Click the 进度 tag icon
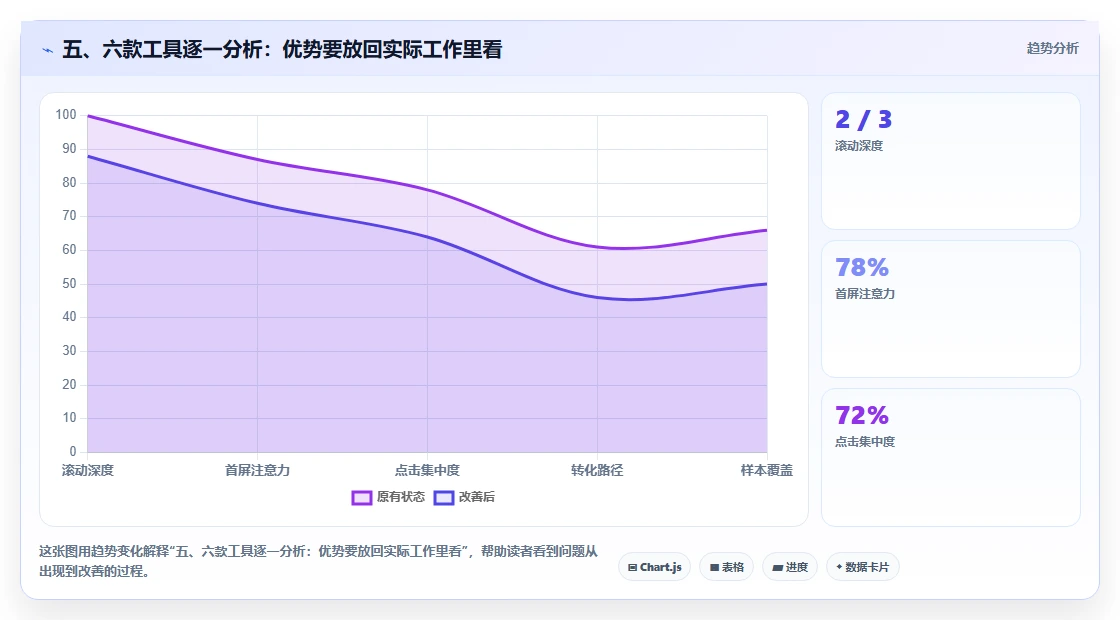 tap(778, 568)
